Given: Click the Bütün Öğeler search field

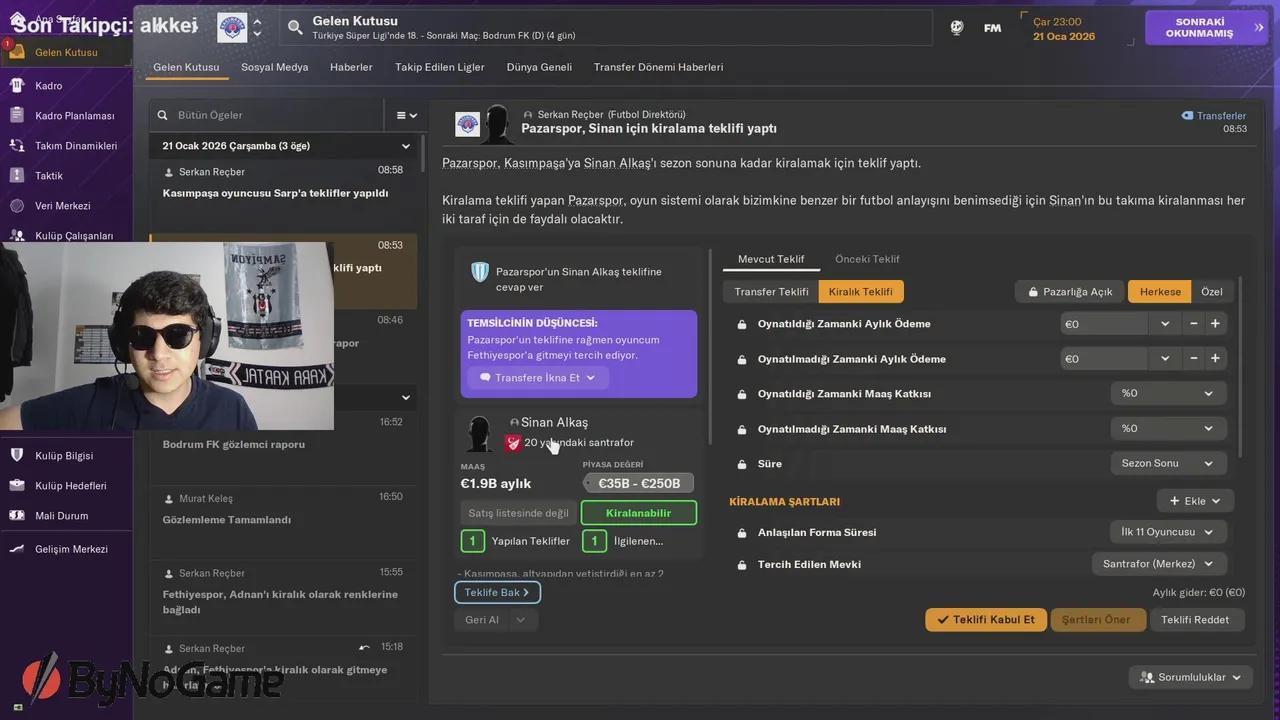Looking at the screenshot, I should [267, 115].
